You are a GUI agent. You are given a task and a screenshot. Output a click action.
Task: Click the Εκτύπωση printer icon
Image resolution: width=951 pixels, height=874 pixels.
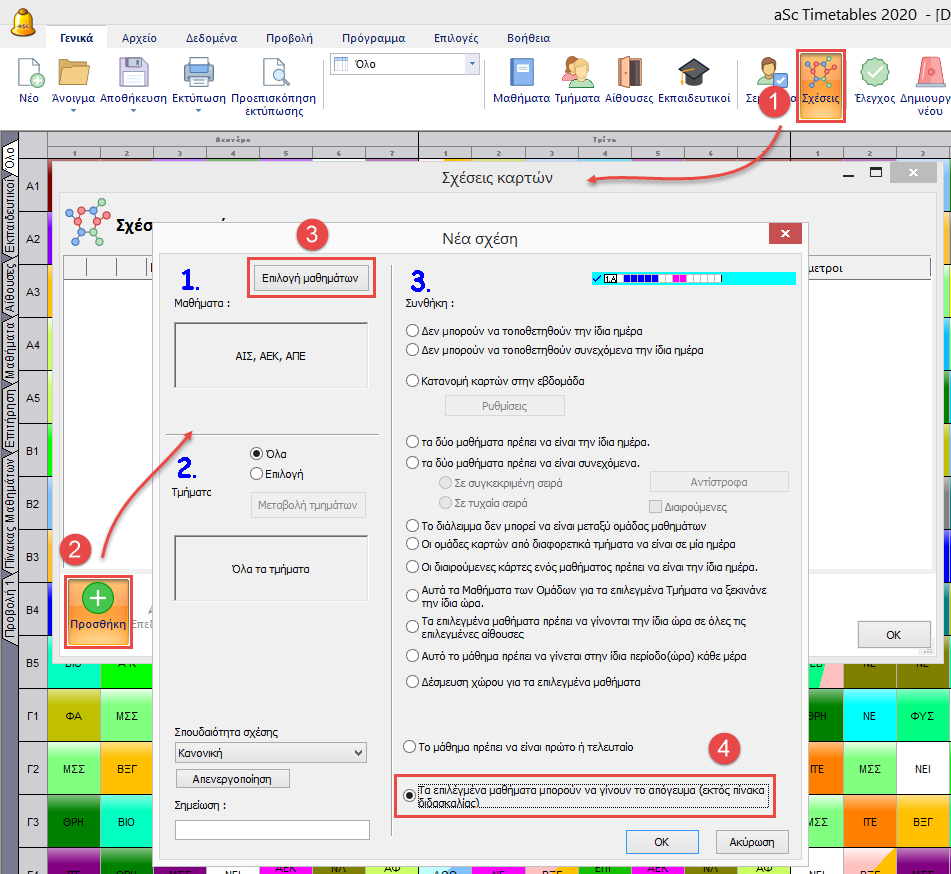click(197, 73)
